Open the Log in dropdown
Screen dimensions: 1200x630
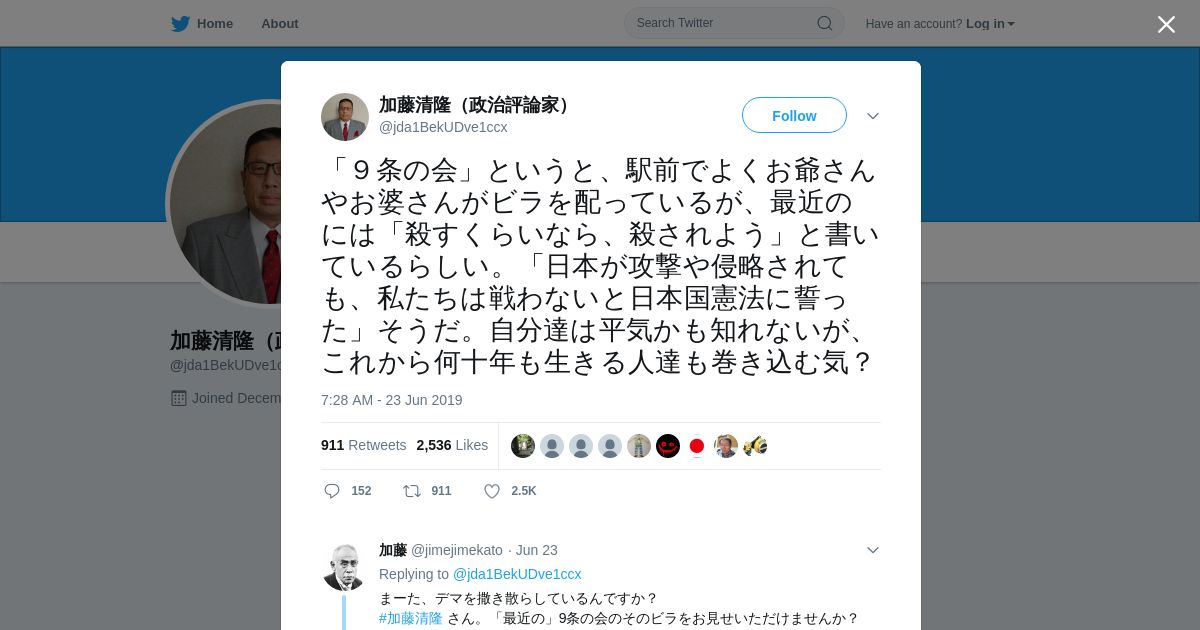pos(991,24)
